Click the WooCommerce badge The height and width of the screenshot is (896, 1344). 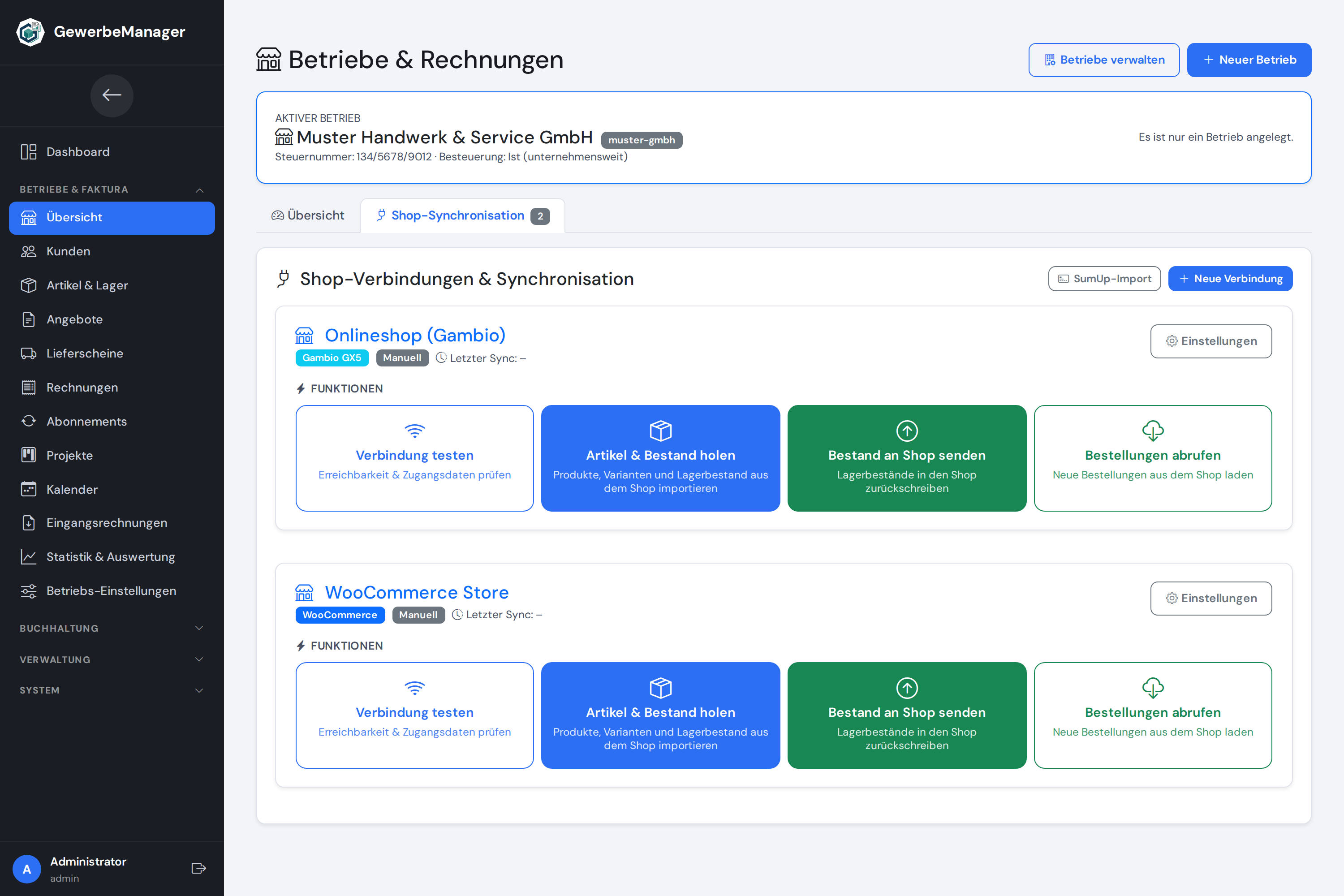[x=340, y=615]
